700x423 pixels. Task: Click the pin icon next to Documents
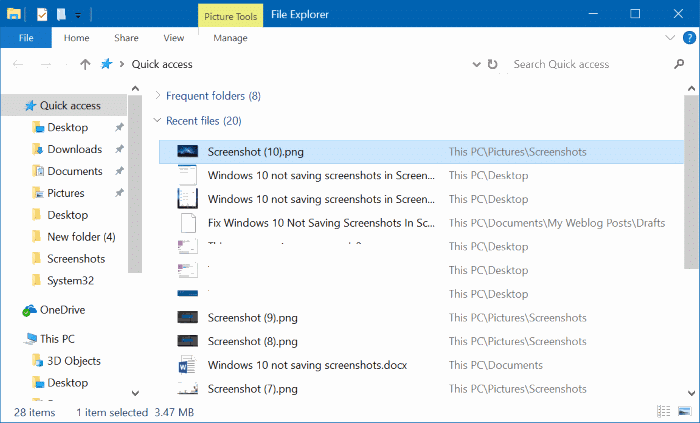[119, 171]
